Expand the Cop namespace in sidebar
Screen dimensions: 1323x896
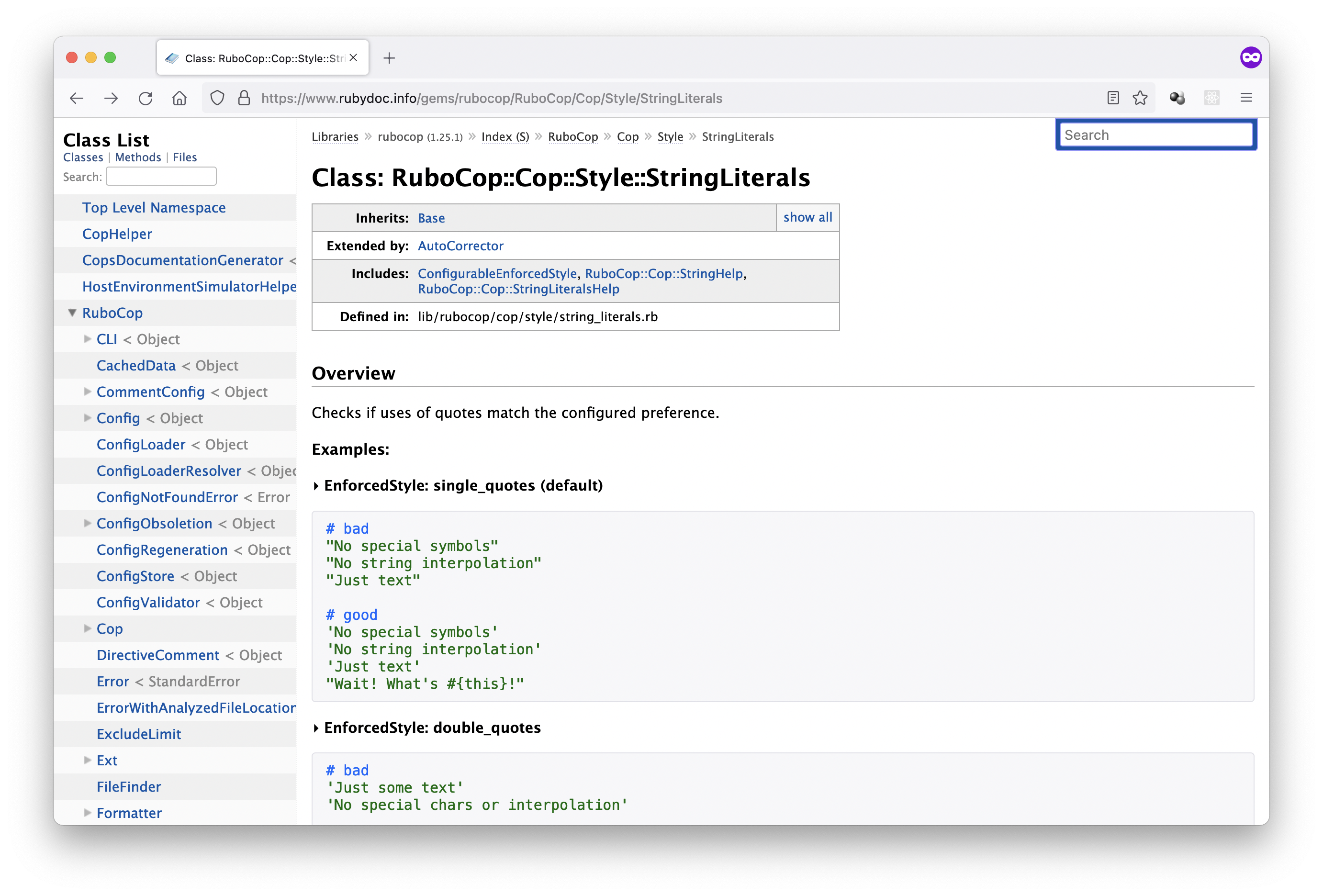click(87, 628)
